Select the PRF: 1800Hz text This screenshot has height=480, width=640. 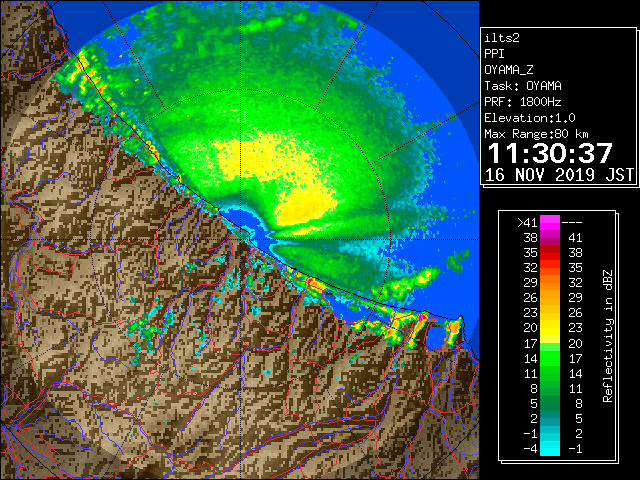tap(523, 102)
